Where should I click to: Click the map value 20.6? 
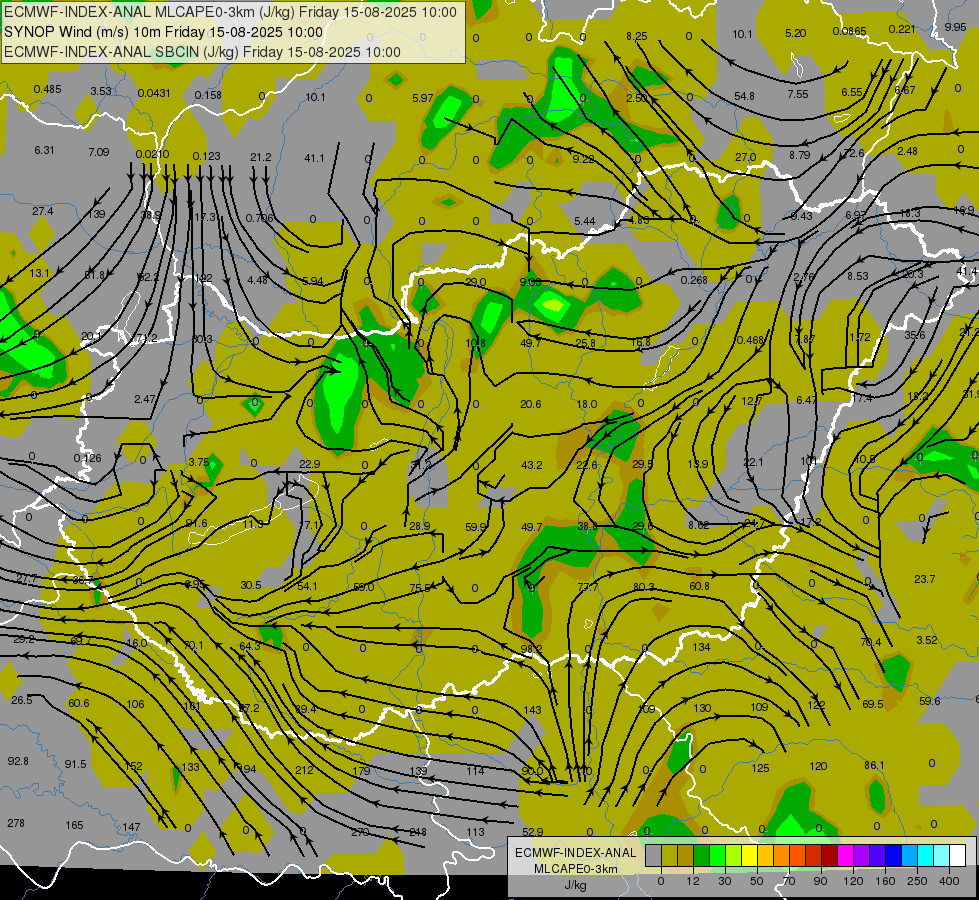click(x=531, y=404)
